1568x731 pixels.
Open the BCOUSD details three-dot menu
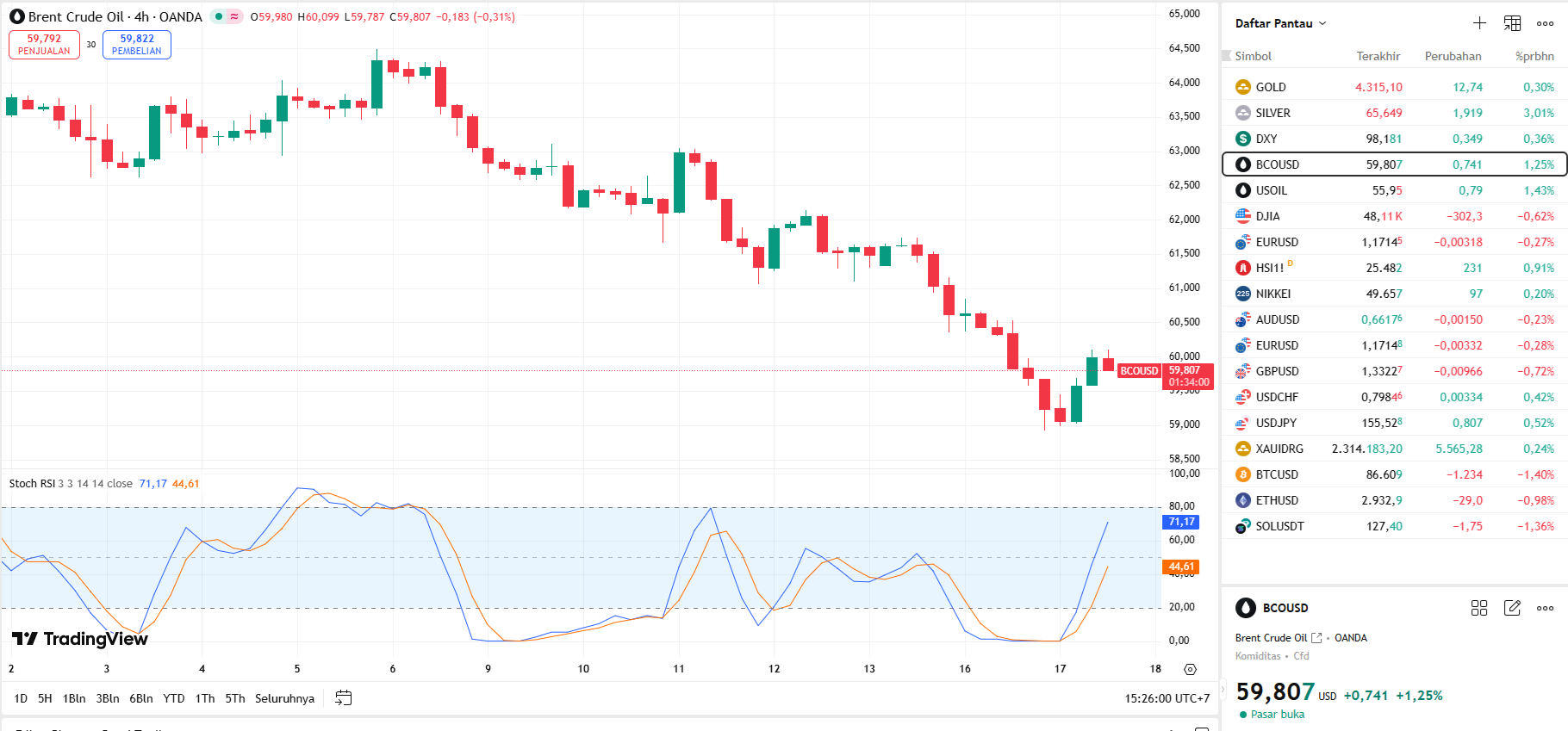point(1545,608)
